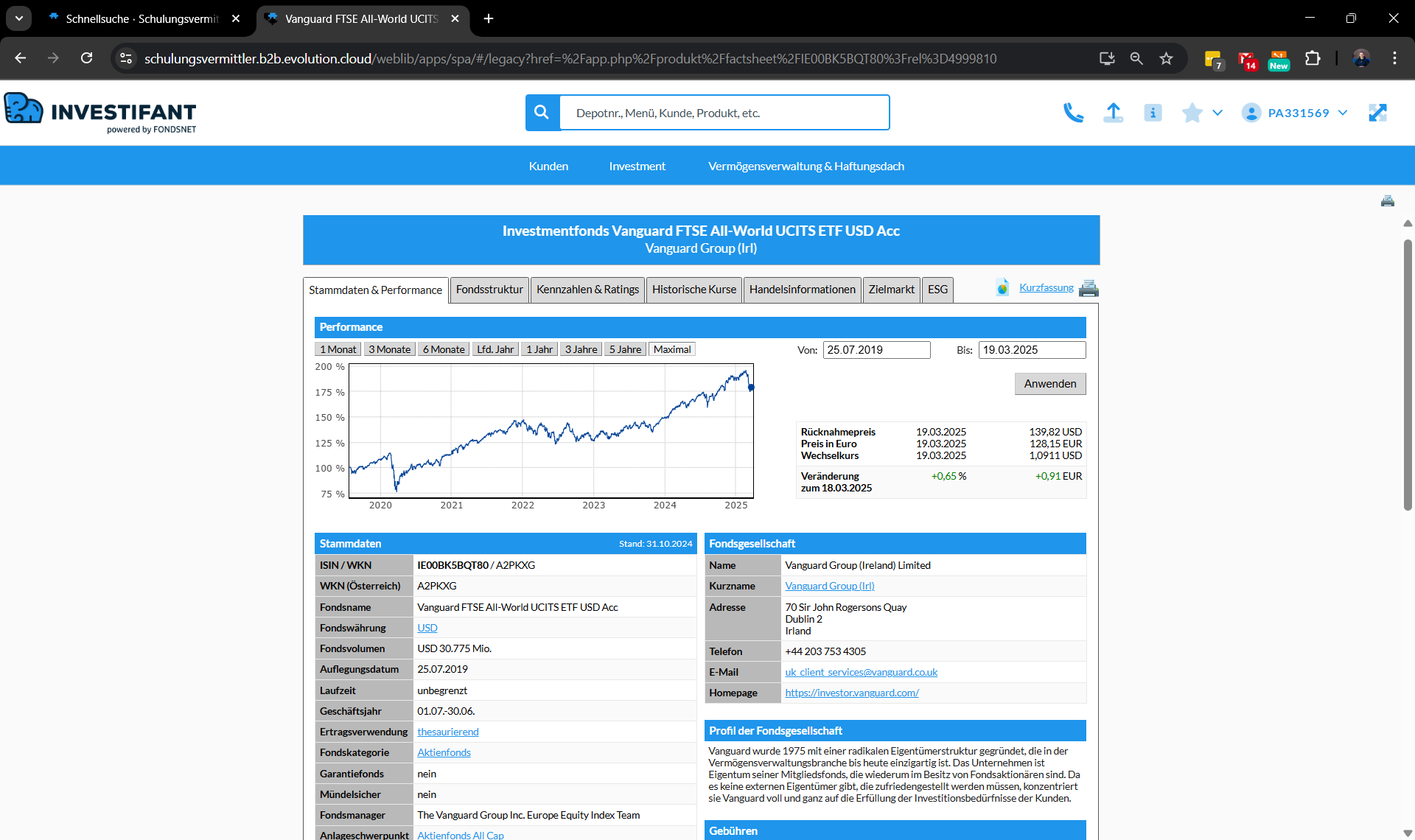This screenshot has height=840, width=1415.
Task: Open the info icon next to favorites
Action: (x=1153, y=112)
